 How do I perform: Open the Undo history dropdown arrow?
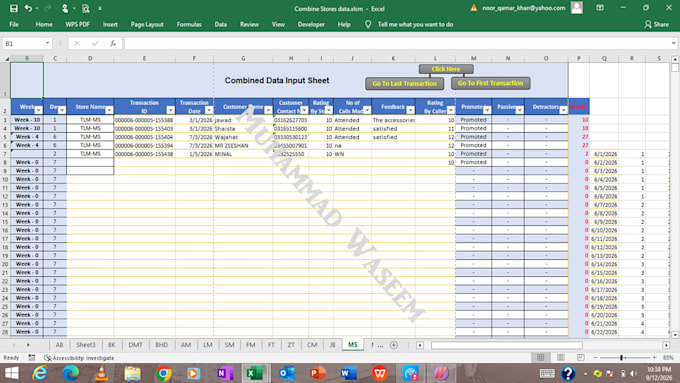coord(37,8)
